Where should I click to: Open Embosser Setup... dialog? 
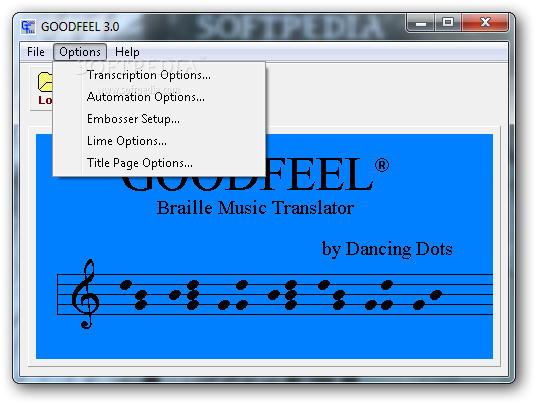(x=159, y=119)
